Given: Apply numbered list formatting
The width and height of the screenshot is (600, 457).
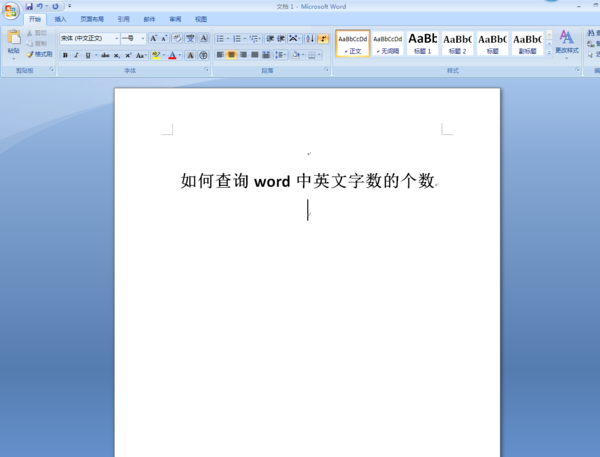Looking at the screenshot, I should click(x=239, y=39).
